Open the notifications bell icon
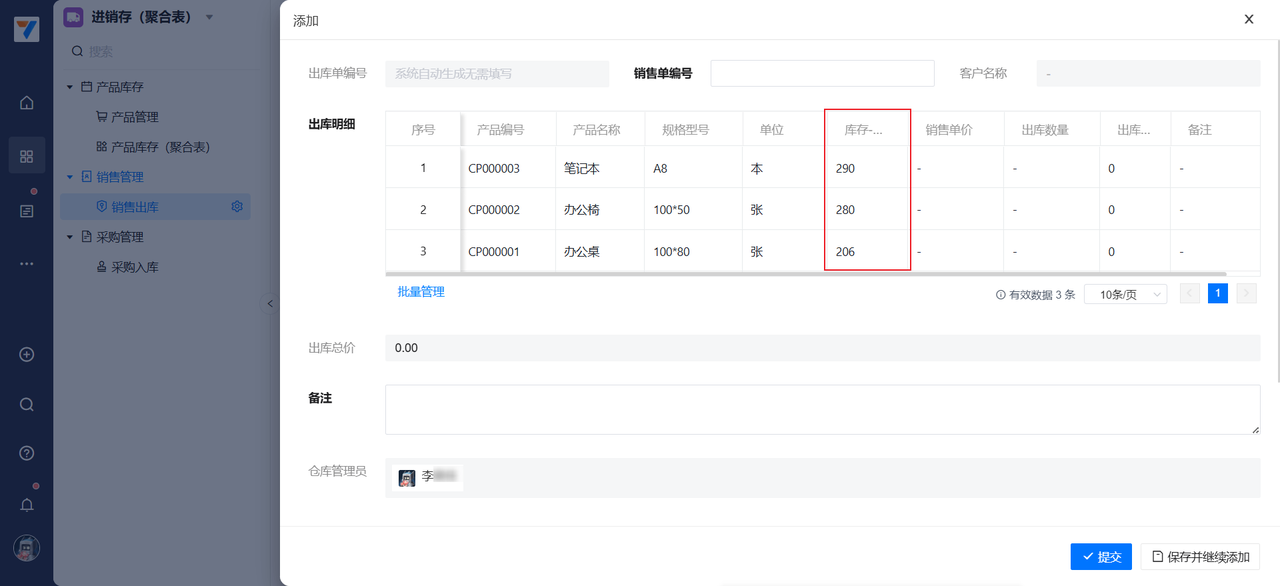The height and width of the screenshot is (586, 1280). pyautogui.click(x=27, y=505)
